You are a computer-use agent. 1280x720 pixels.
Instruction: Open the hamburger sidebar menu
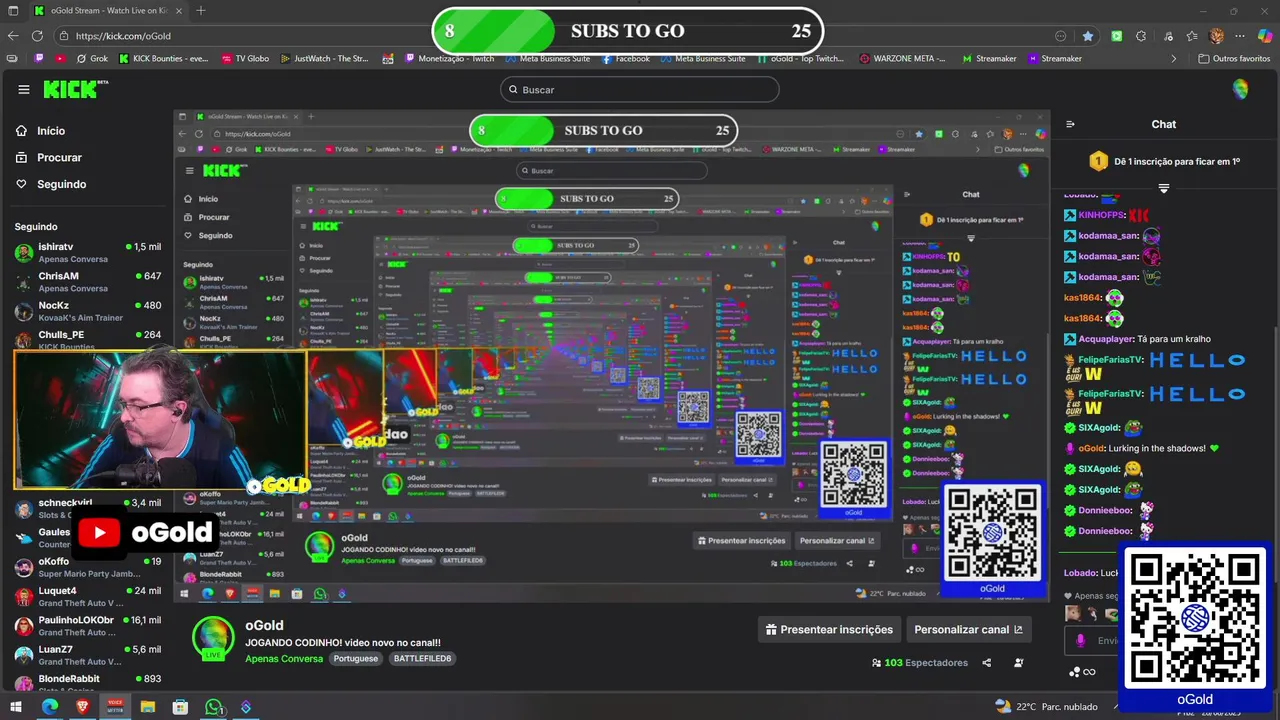pyautogui.click(x=24, y=89)
